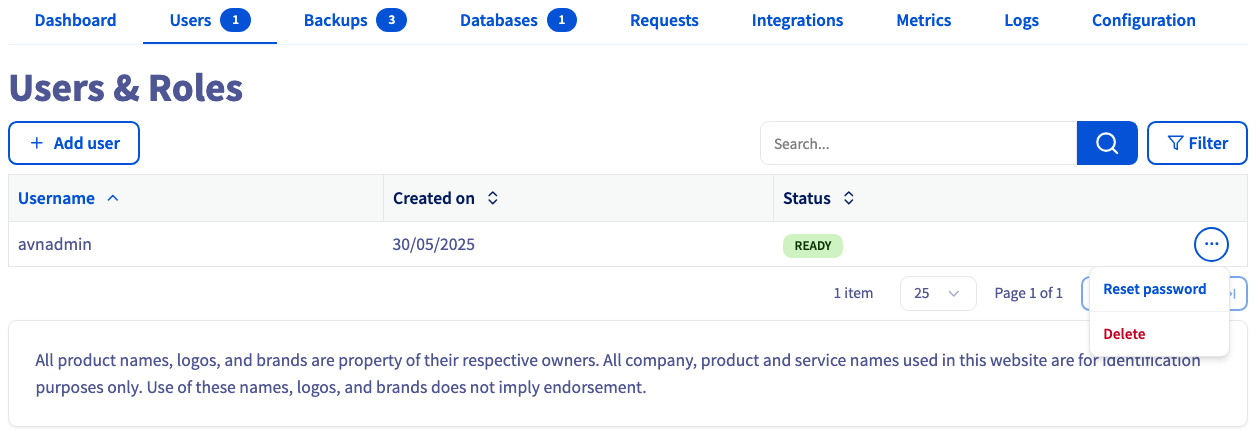The image size is (1256, 437).
Task: Click the READY status badge
Action: [x=813, y=245]
